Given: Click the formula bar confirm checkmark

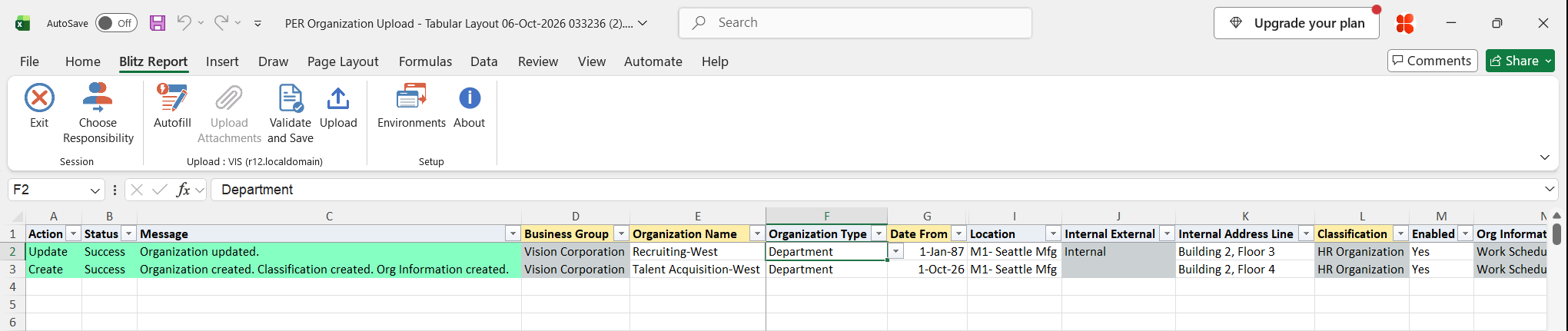Looking at the screenshot, I should tap(160, 190).
